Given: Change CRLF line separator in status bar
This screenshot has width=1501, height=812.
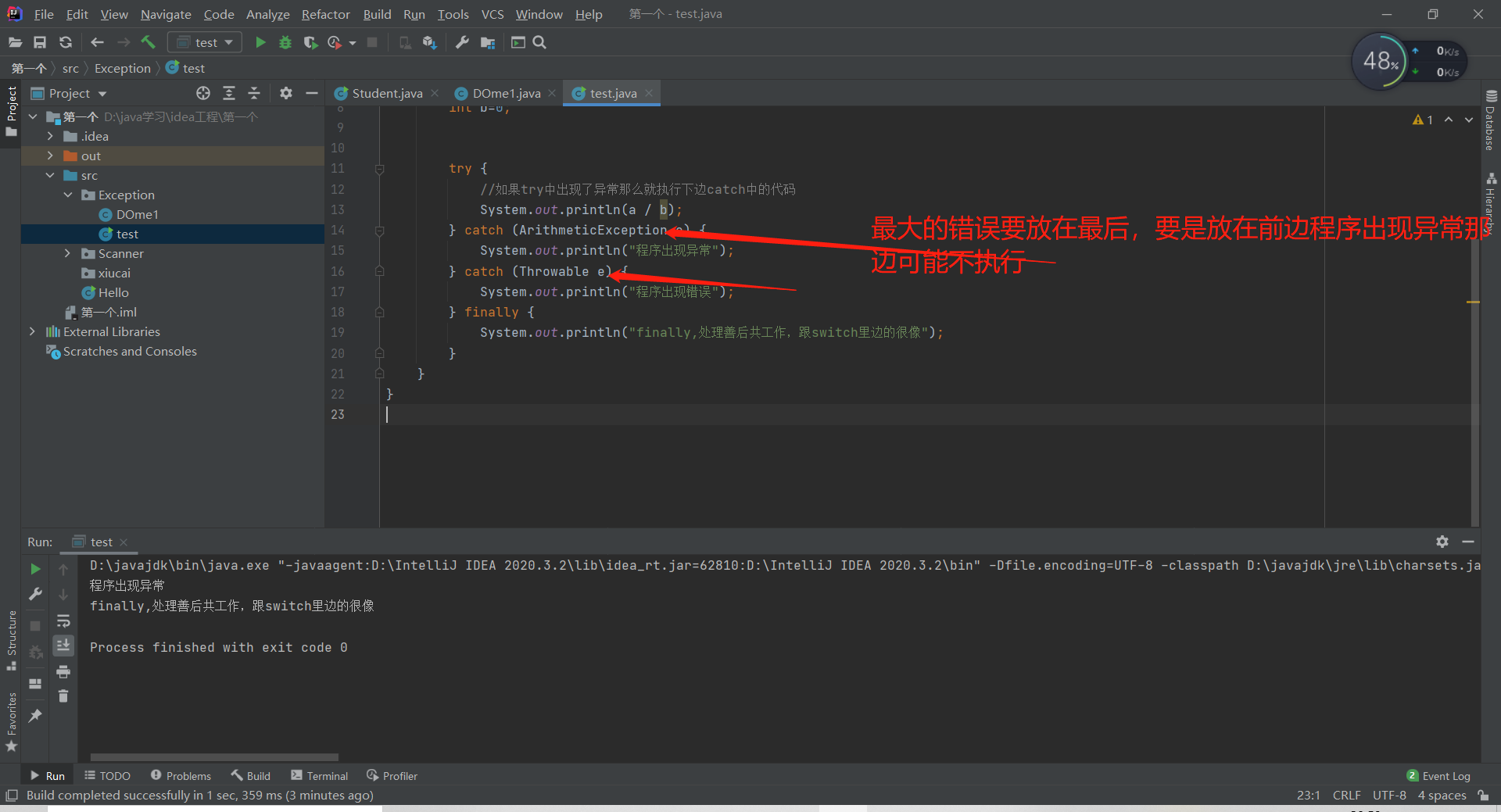Looking at the screenshot, I should [1346, 796].
